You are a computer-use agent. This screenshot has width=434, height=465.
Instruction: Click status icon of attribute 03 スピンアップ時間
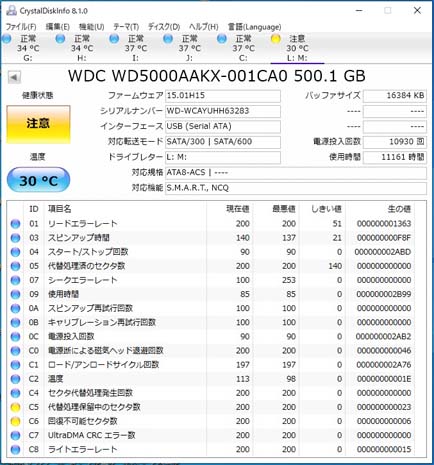coord(15,238)
